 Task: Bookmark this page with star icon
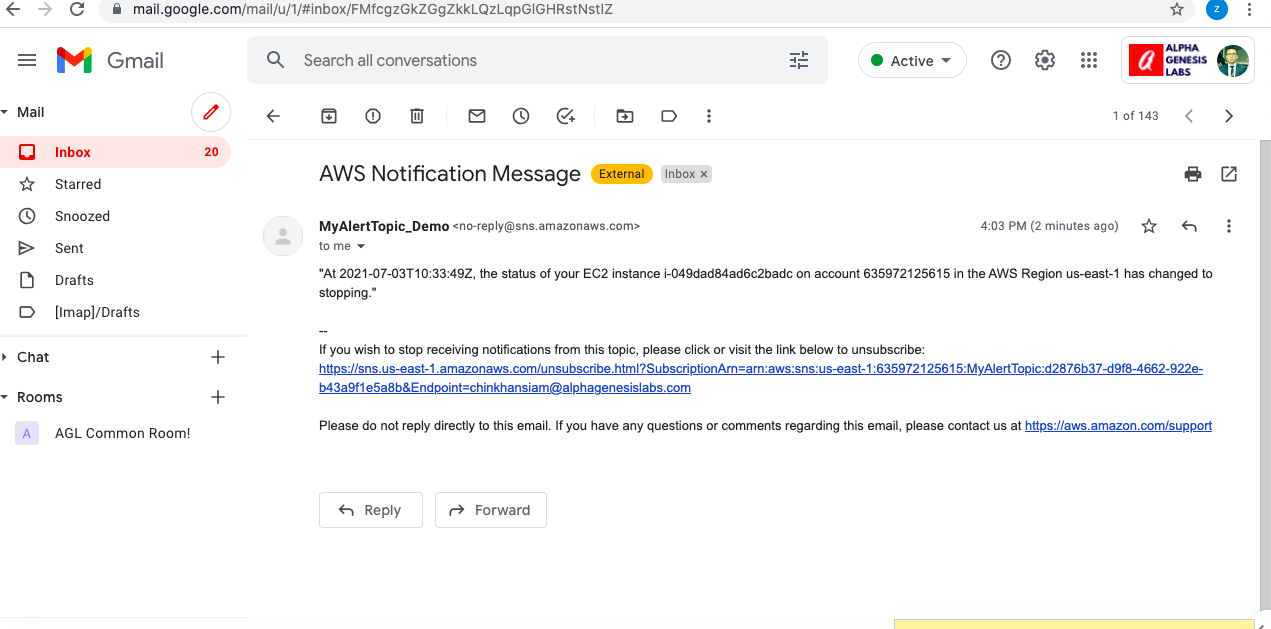coord(1177,9)
